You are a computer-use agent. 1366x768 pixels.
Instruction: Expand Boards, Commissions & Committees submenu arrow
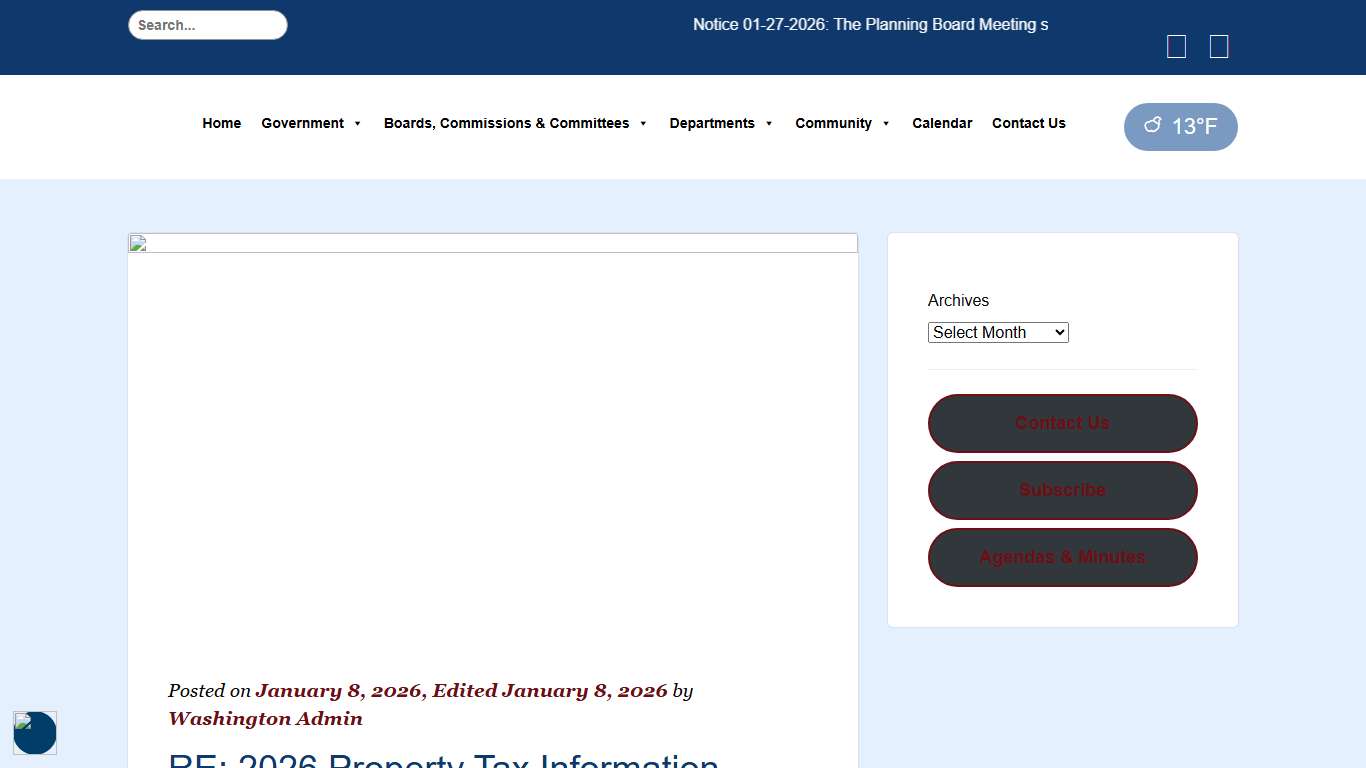point(643,124)
